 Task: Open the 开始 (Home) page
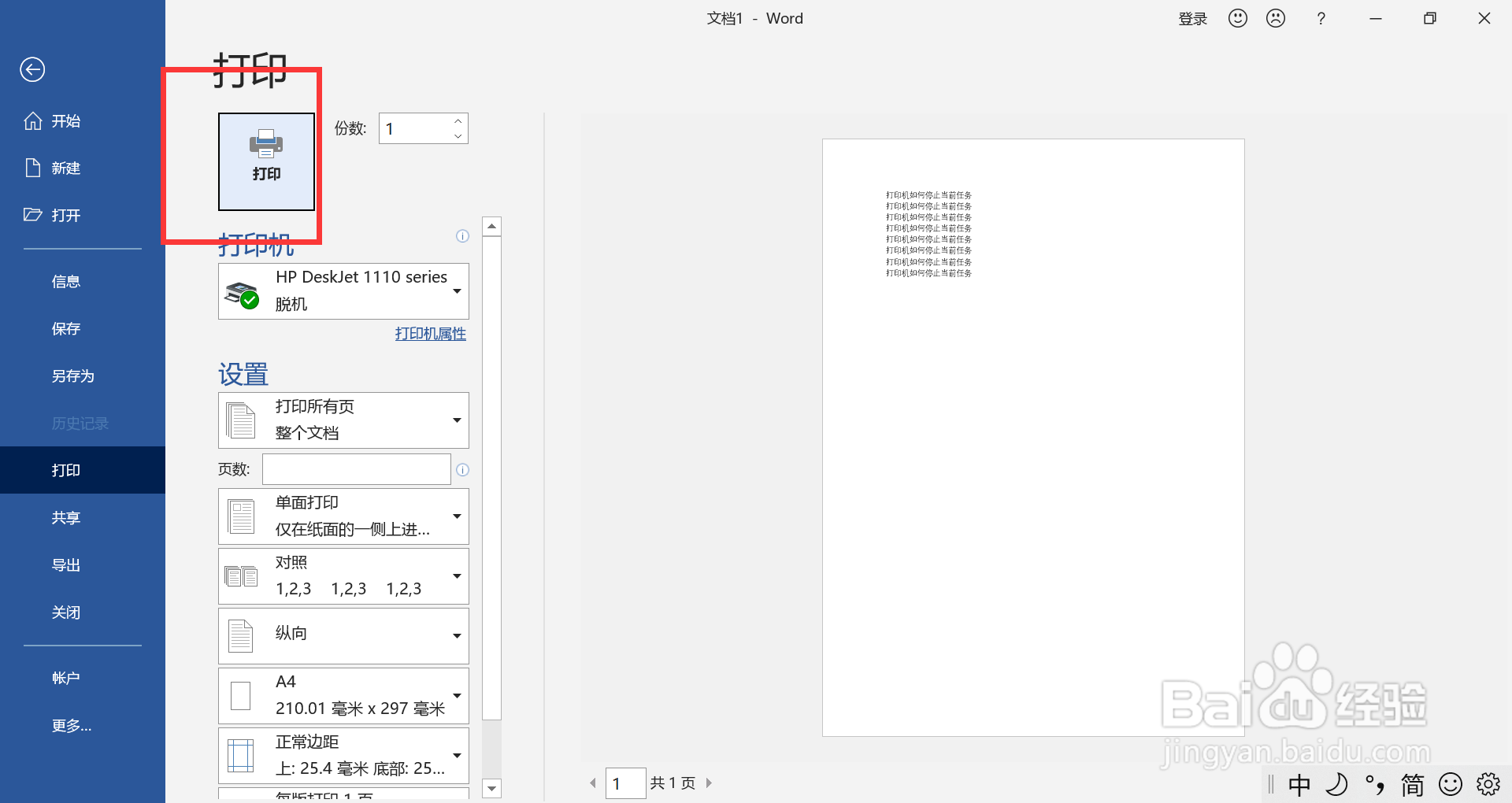[83, 121]
